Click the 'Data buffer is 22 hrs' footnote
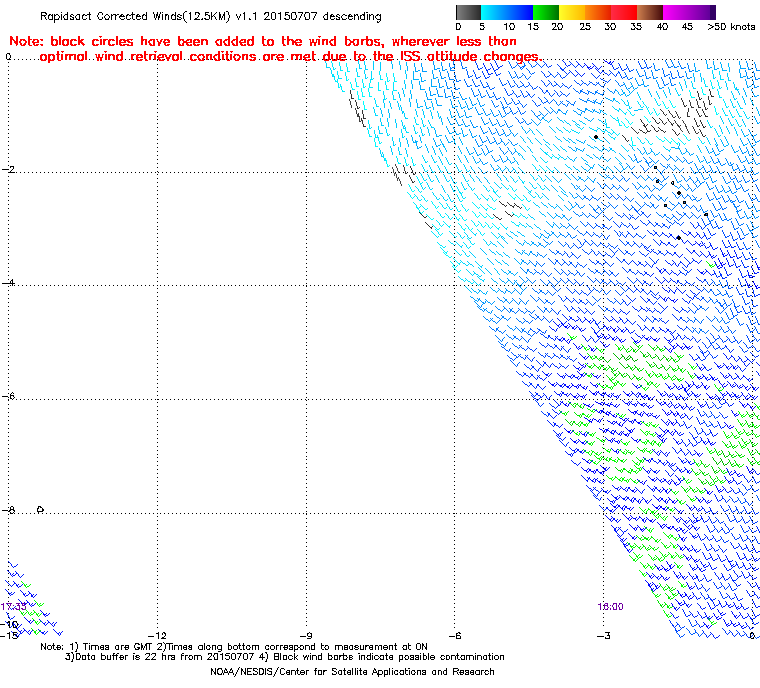 [285, 657]
